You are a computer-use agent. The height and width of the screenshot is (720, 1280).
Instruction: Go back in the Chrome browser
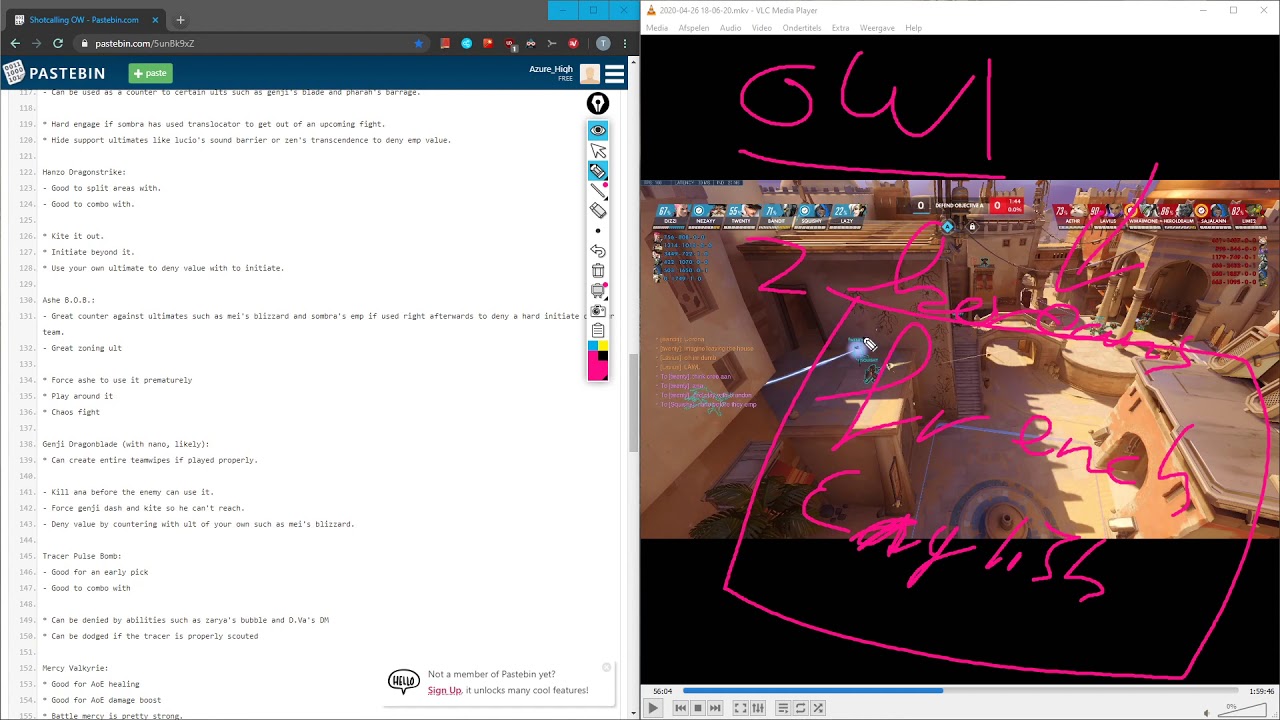pos(15,44)
